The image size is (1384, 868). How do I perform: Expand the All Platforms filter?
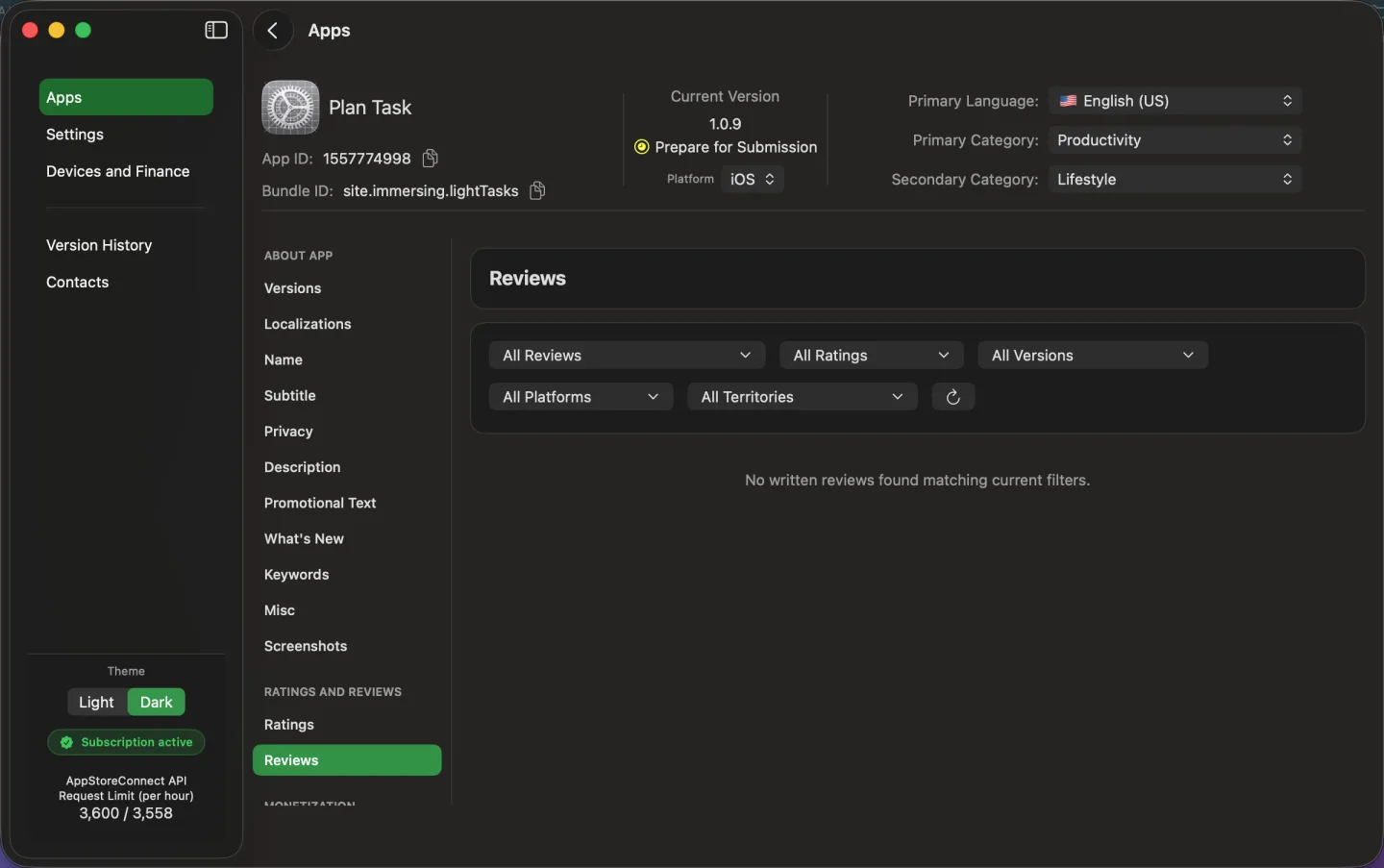click(x=581, y=397)
